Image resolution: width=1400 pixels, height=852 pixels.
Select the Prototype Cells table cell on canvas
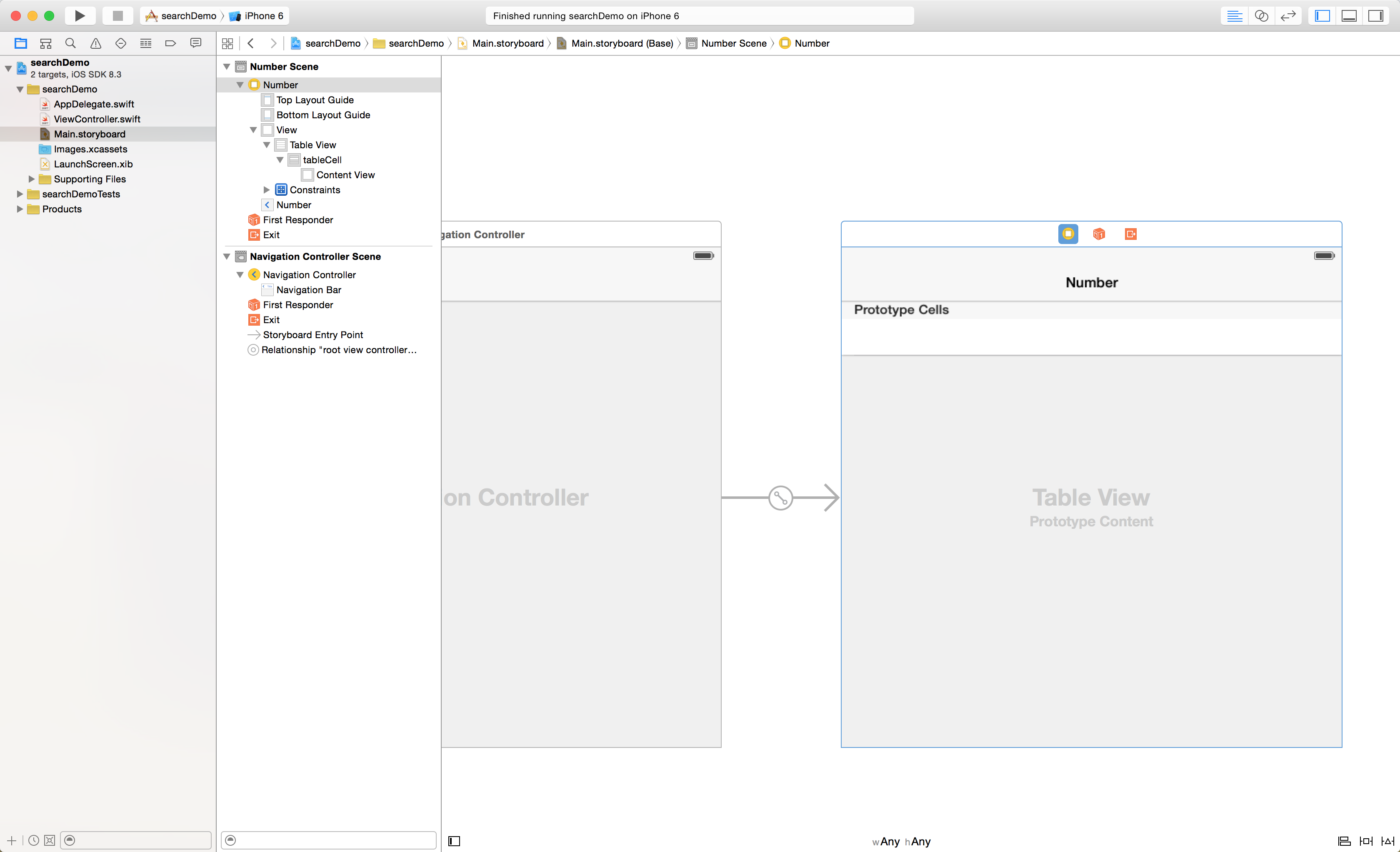click(1092, 337)
